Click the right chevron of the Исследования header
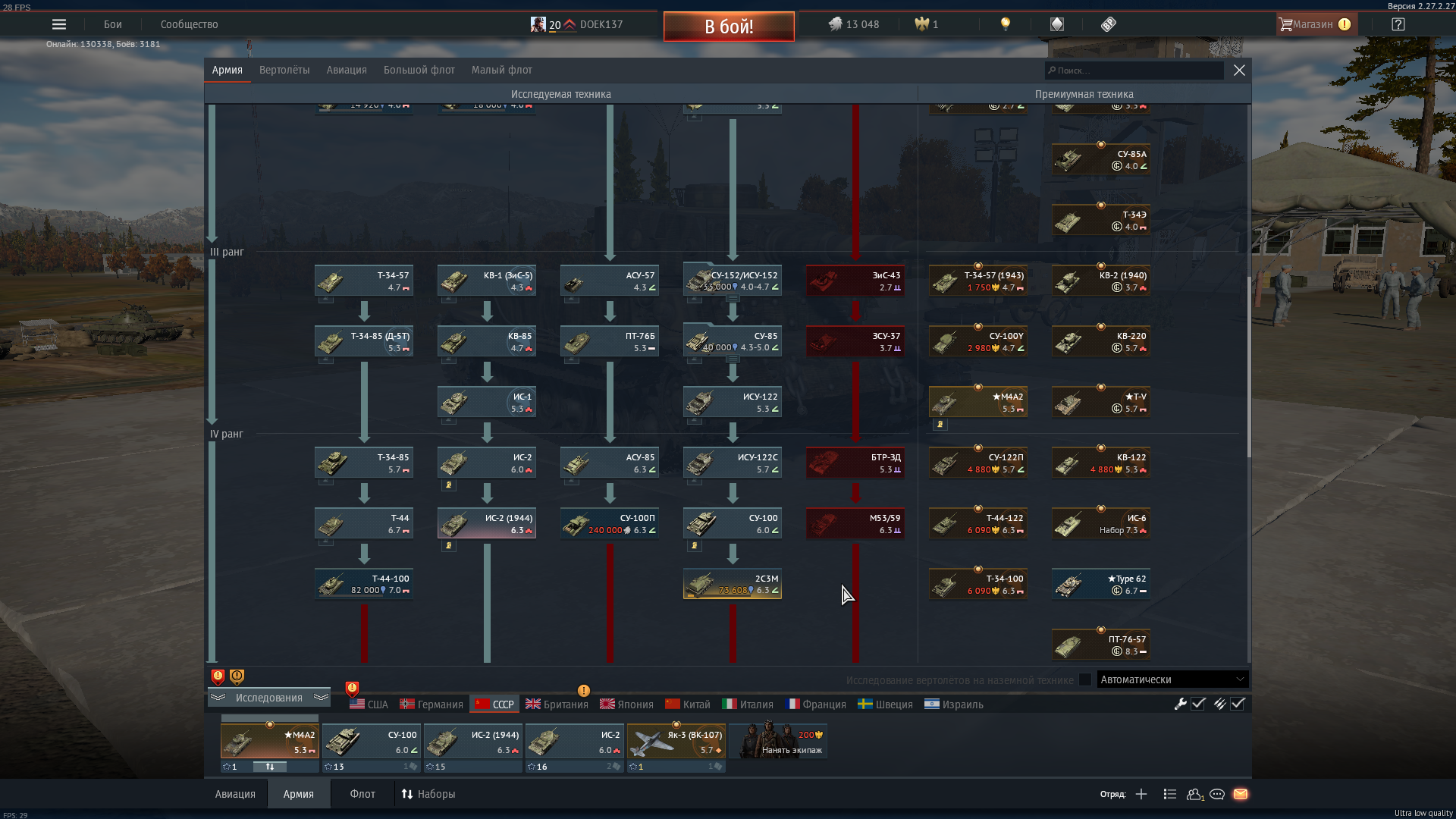 (321, 697)
